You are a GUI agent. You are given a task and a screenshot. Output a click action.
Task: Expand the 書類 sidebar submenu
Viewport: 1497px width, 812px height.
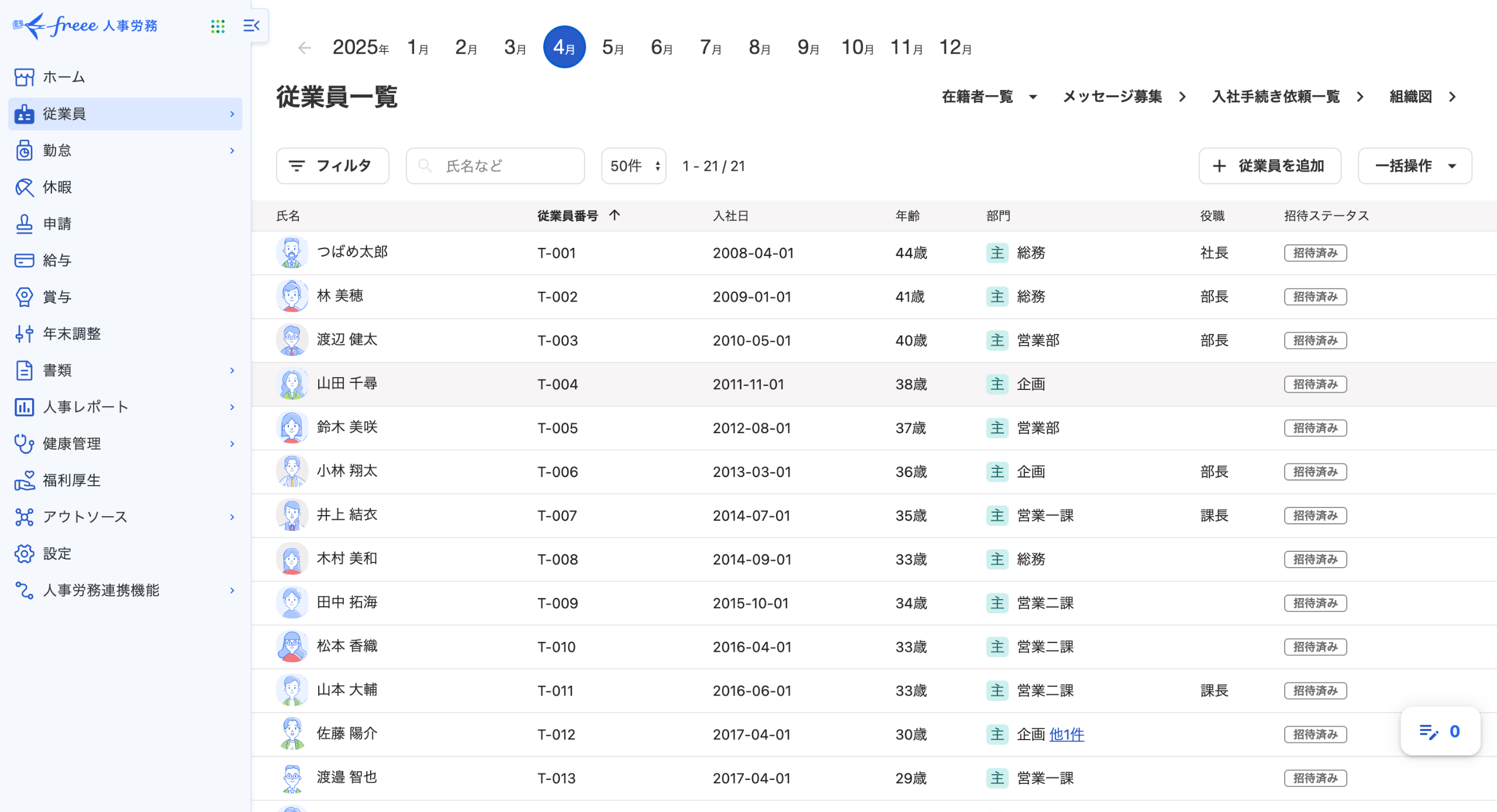(x=232, y=371)
